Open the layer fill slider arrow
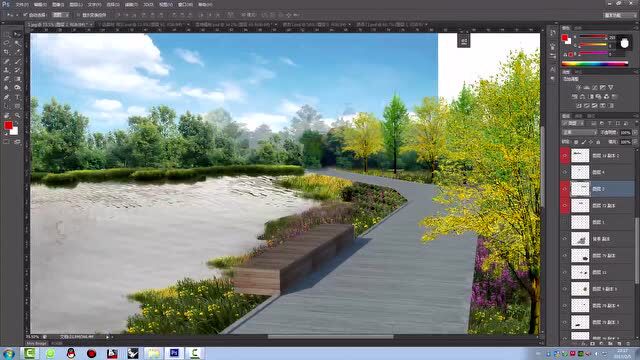This screenshot has height=360, width=640. [635, 142]
